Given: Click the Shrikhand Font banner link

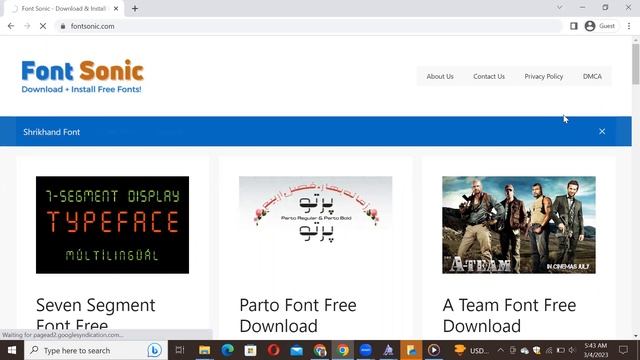Looking at the screenshot, I should (51, 132).
